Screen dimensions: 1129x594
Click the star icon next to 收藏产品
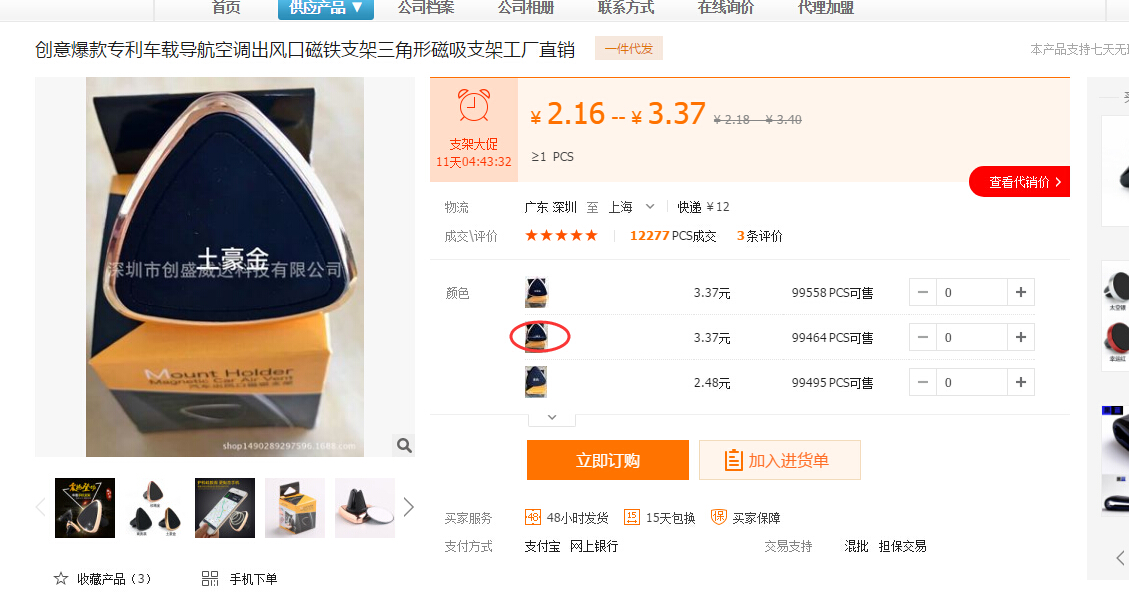coord(61,578)
